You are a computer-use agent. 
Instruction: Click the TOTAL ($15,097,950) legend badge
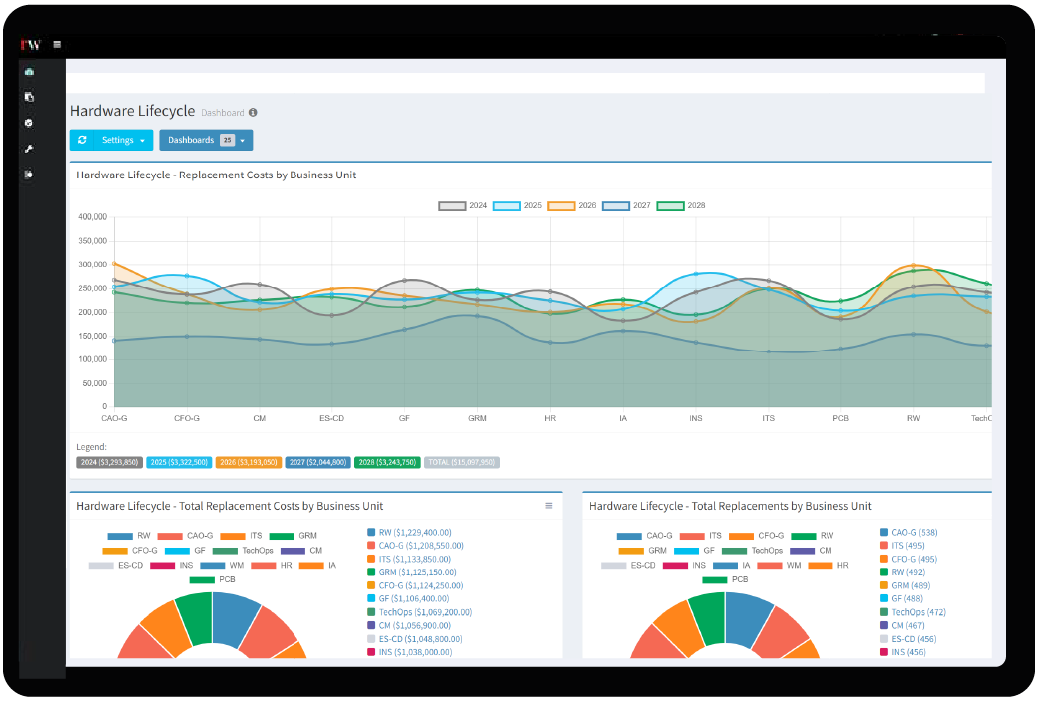pos(461,463)
